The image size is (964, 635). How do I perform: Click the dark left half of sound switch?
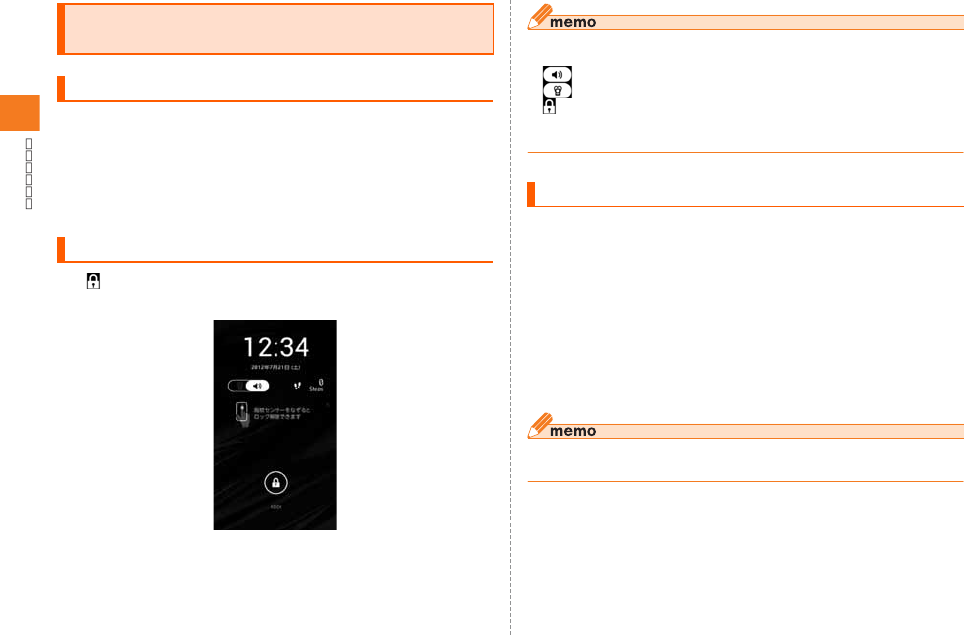(x=237, y=385)
